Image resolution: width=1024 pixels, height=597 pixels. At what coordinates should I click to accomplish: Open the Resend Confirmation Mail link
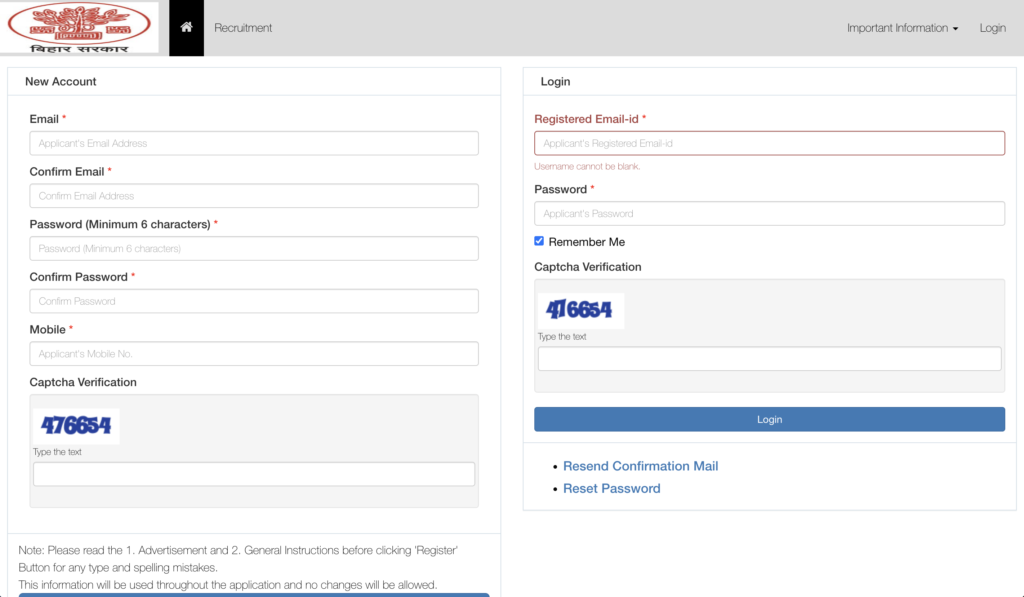point(641,466)
